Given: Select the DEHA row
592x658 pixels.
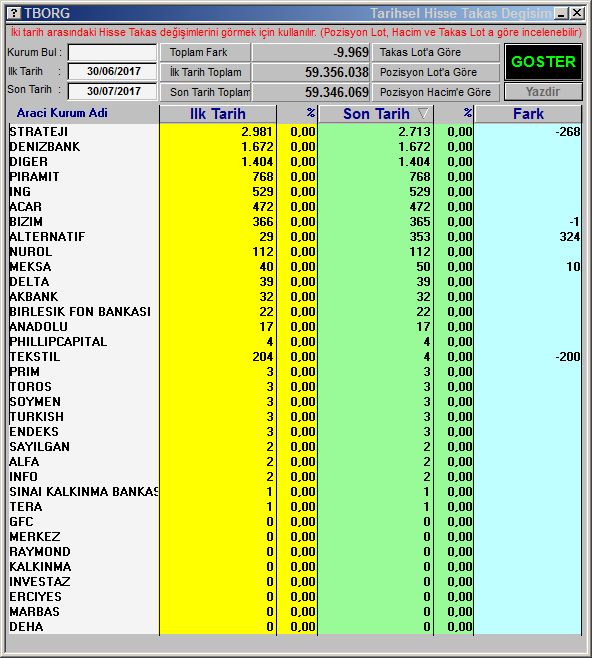Looking at the screenshot, I should (295, 627).
